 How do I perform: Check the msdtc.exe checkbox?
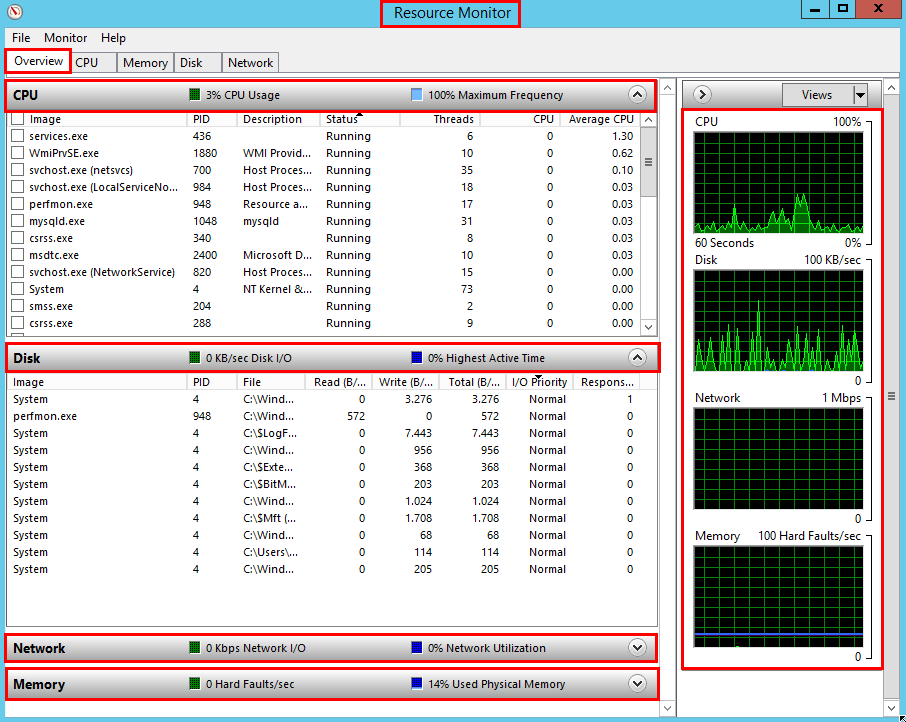click(x=17, y=255)
